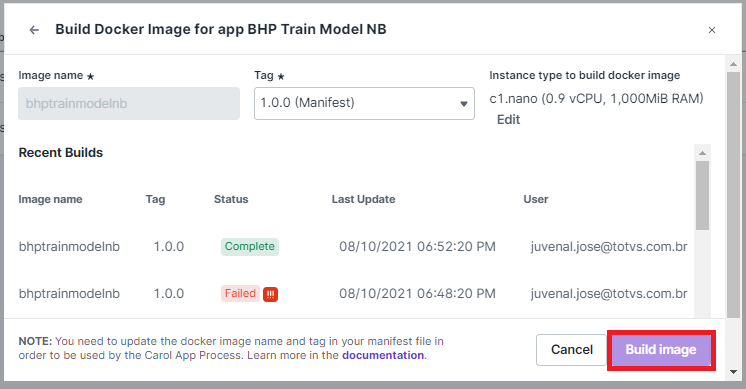Click the User column header
Screen dimensions: 746x389
pyautogui.click(x=536, y=199)
